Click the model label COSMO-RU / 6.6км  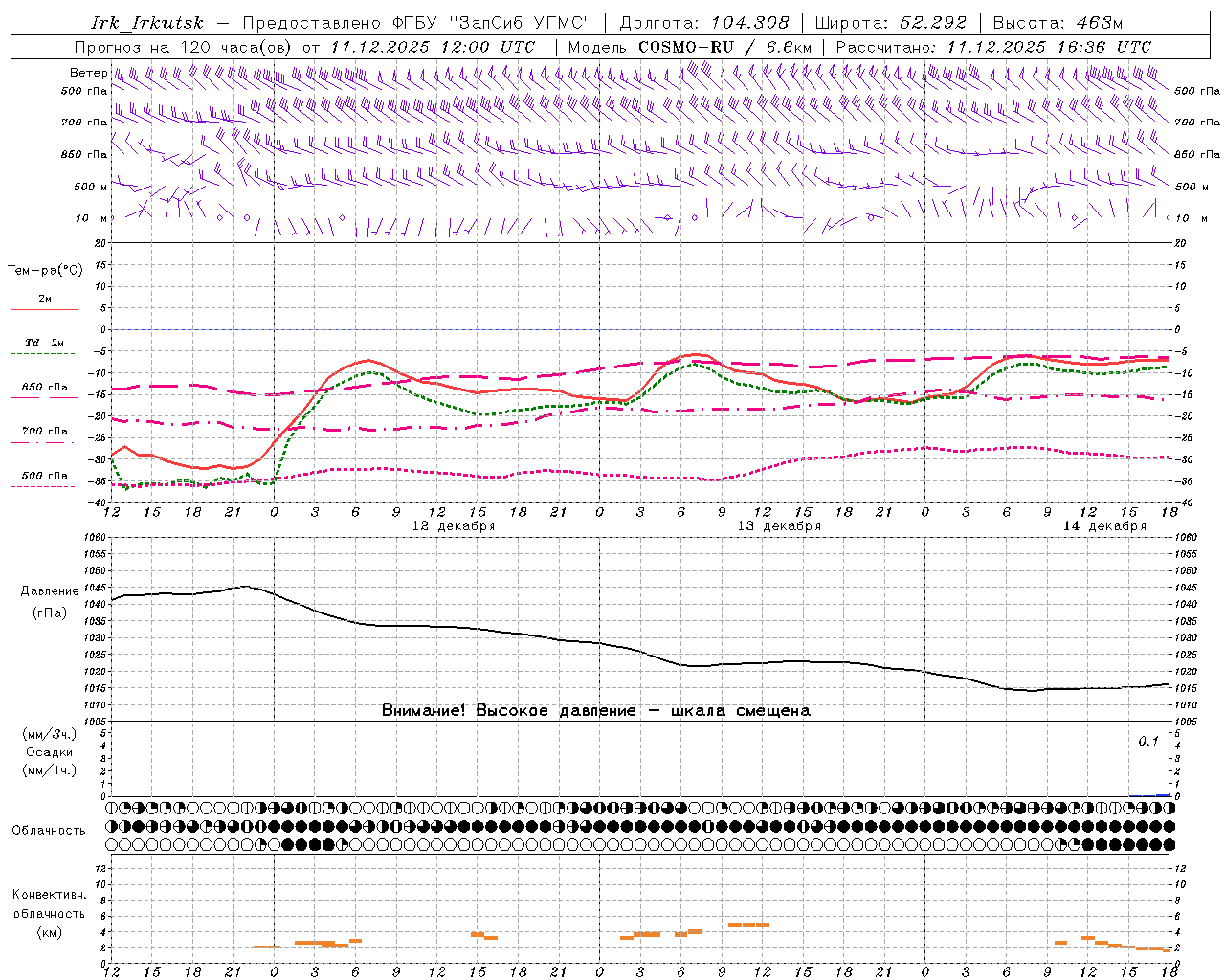click(x=725, y=47)
